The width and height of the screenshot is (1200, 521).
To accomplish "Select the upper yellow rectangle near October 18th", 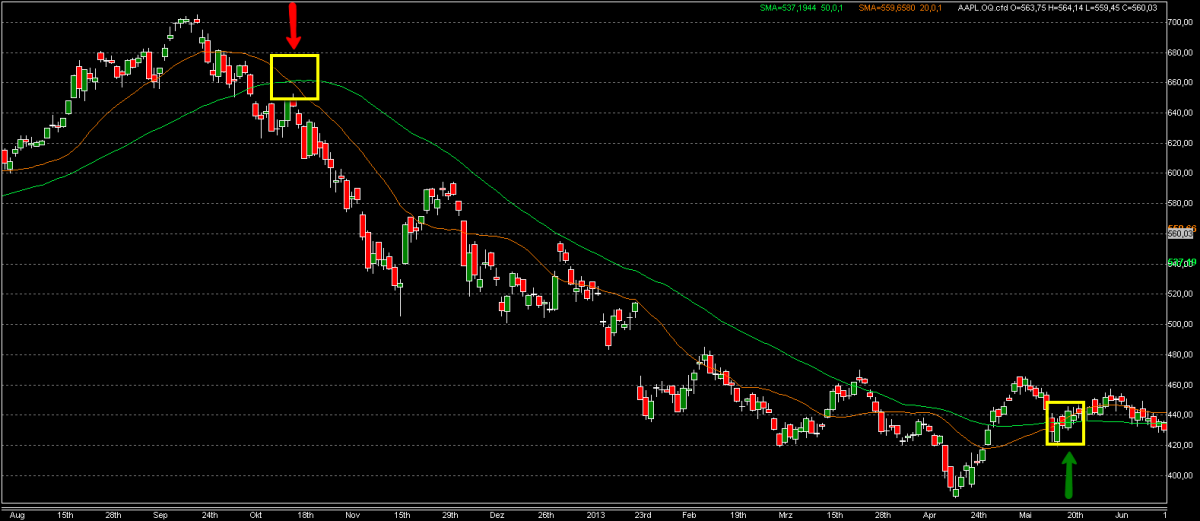I will point(294,77).
